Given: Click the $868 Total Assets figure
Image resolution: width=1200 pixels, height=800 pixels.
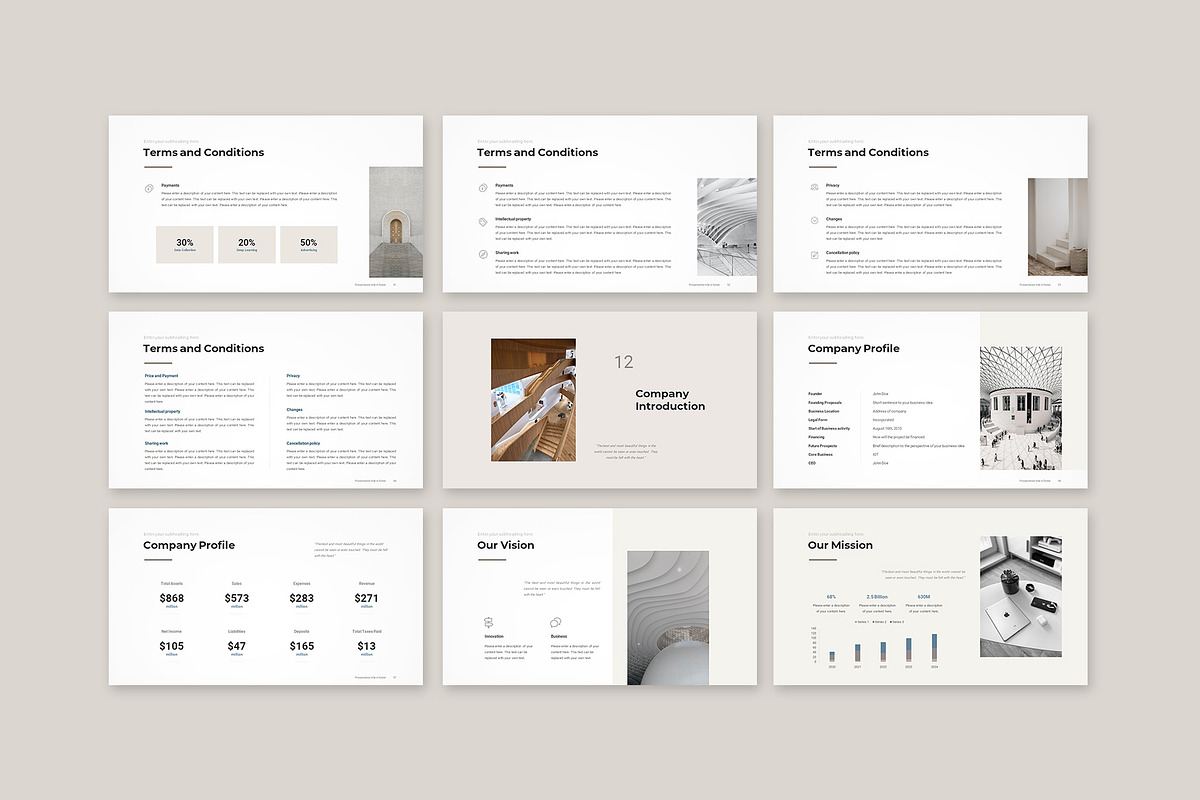Looking at the screenshot, I should point(172,598).
